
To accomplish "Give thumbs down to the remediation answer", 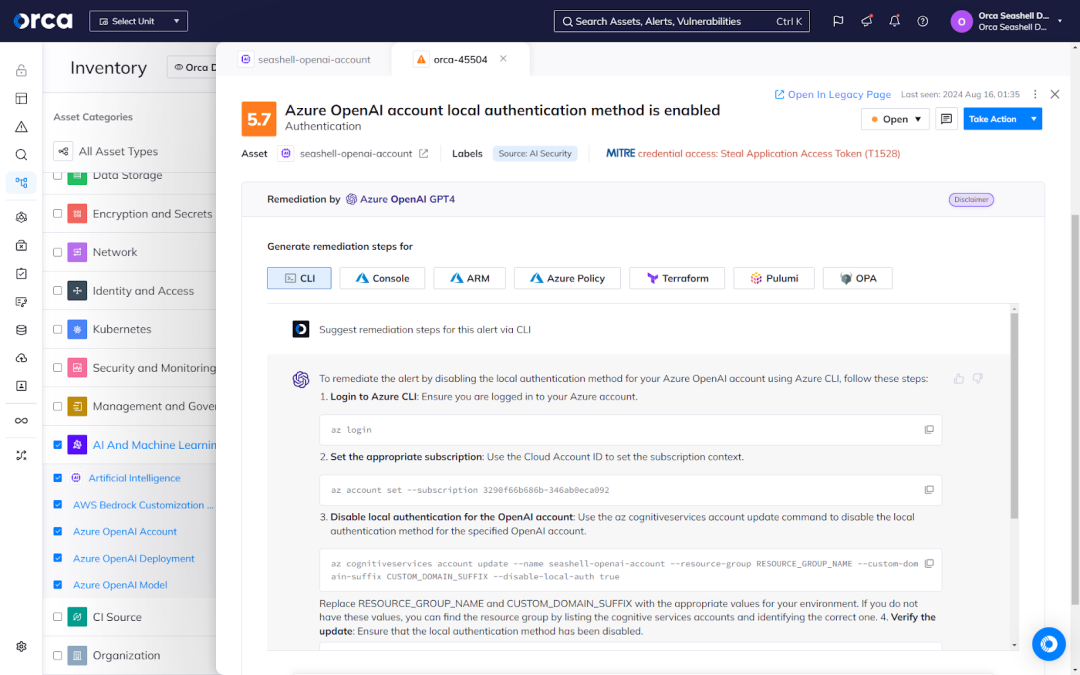I will coord(977,378).
